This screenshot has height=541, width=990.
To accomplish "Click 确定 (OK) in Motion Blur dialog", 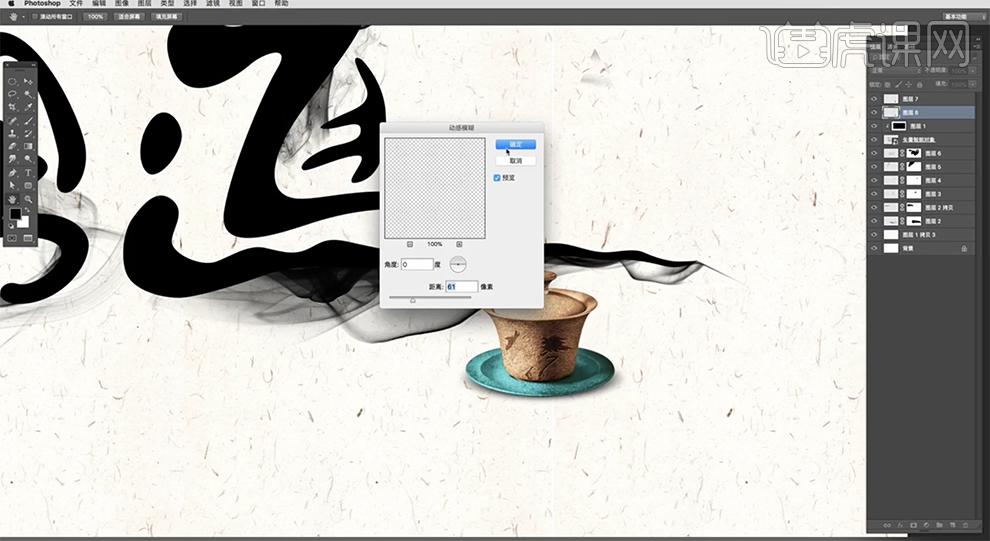I will (516, 145).
